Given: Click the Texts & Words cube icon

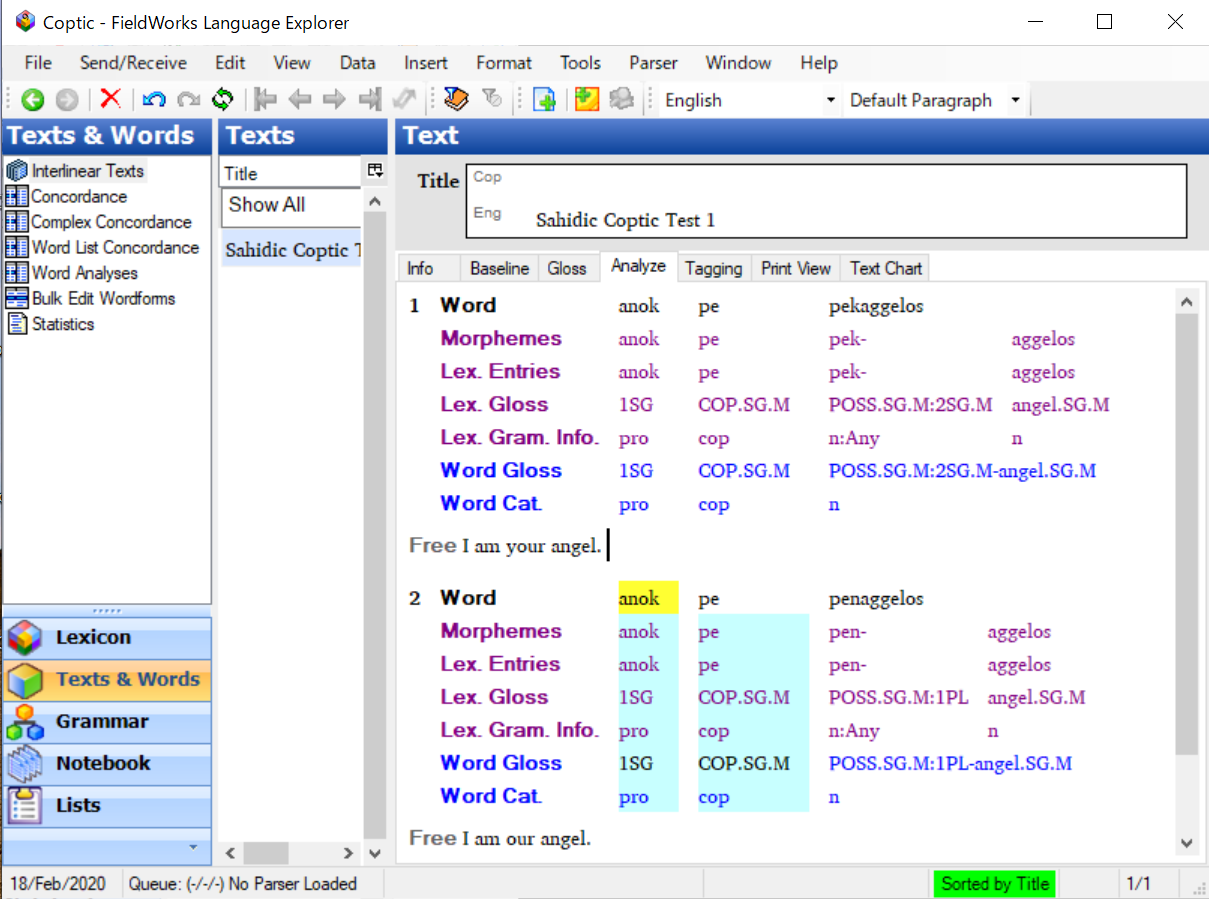Looking at the screenshot, I should (25, 680).
